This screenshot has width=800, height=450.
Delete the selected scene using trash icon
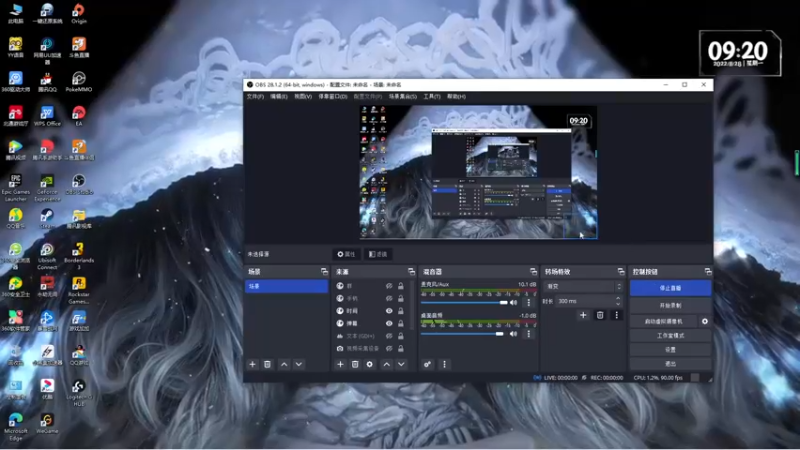pyautogui.click(x=267, y=364)
